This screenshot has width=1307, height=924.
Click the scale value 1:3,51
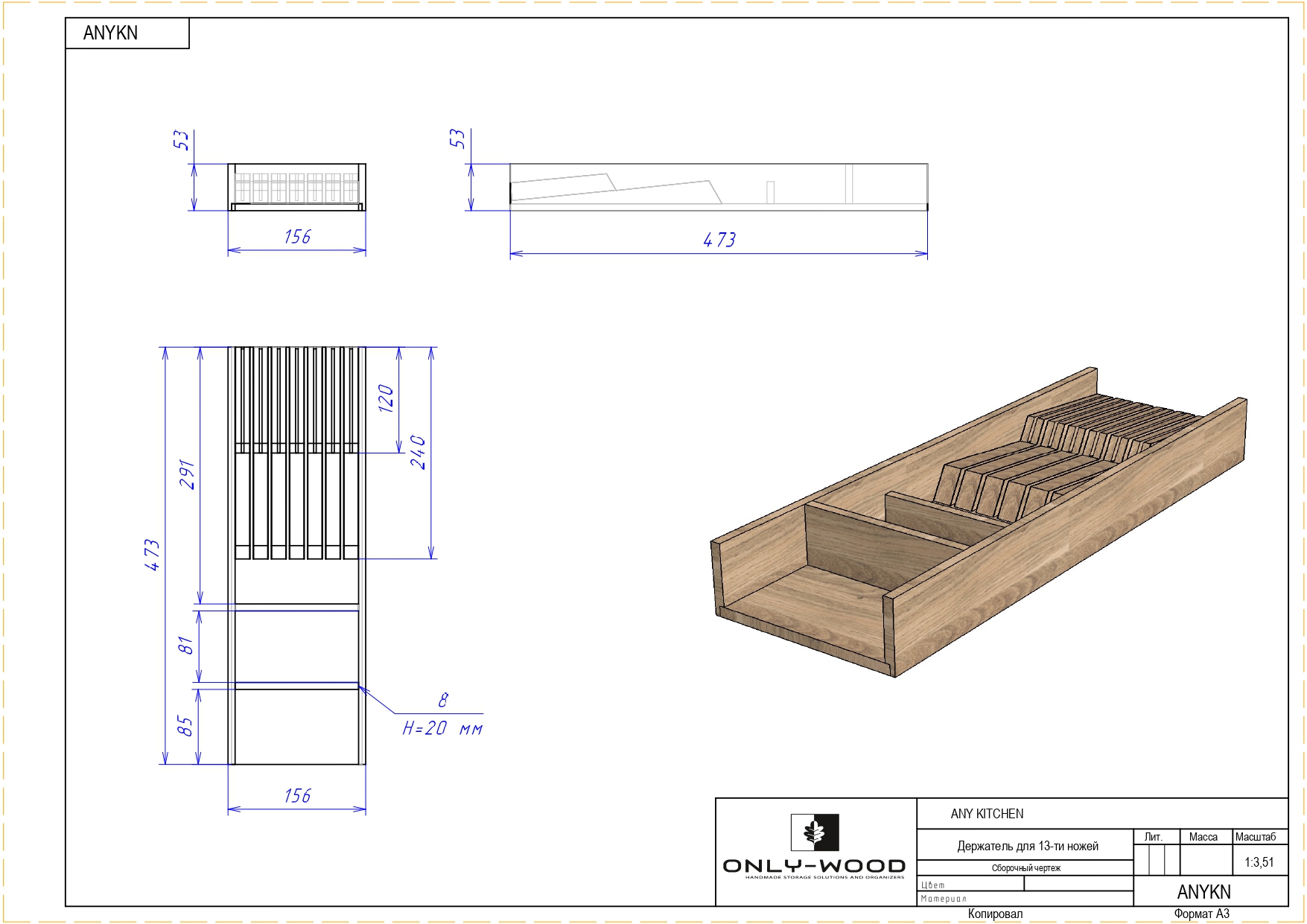[1259, 862]
